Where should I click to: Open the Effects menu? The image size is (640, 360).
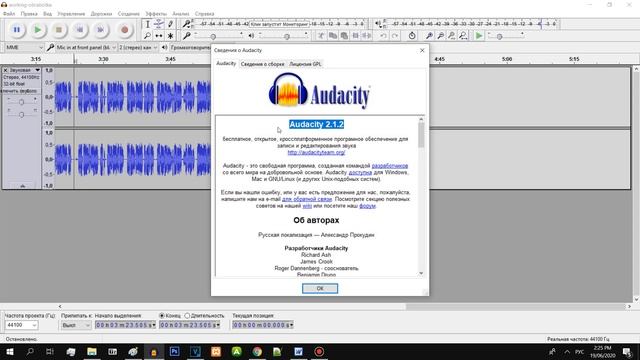[x=156, y=14]
